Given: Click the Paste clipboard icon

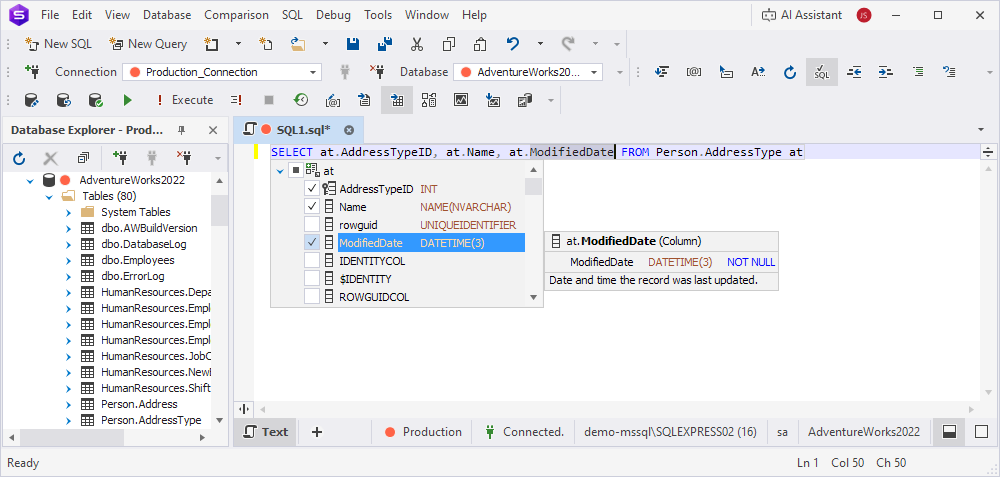Looking at the screenshot, I should click(481, 44).
